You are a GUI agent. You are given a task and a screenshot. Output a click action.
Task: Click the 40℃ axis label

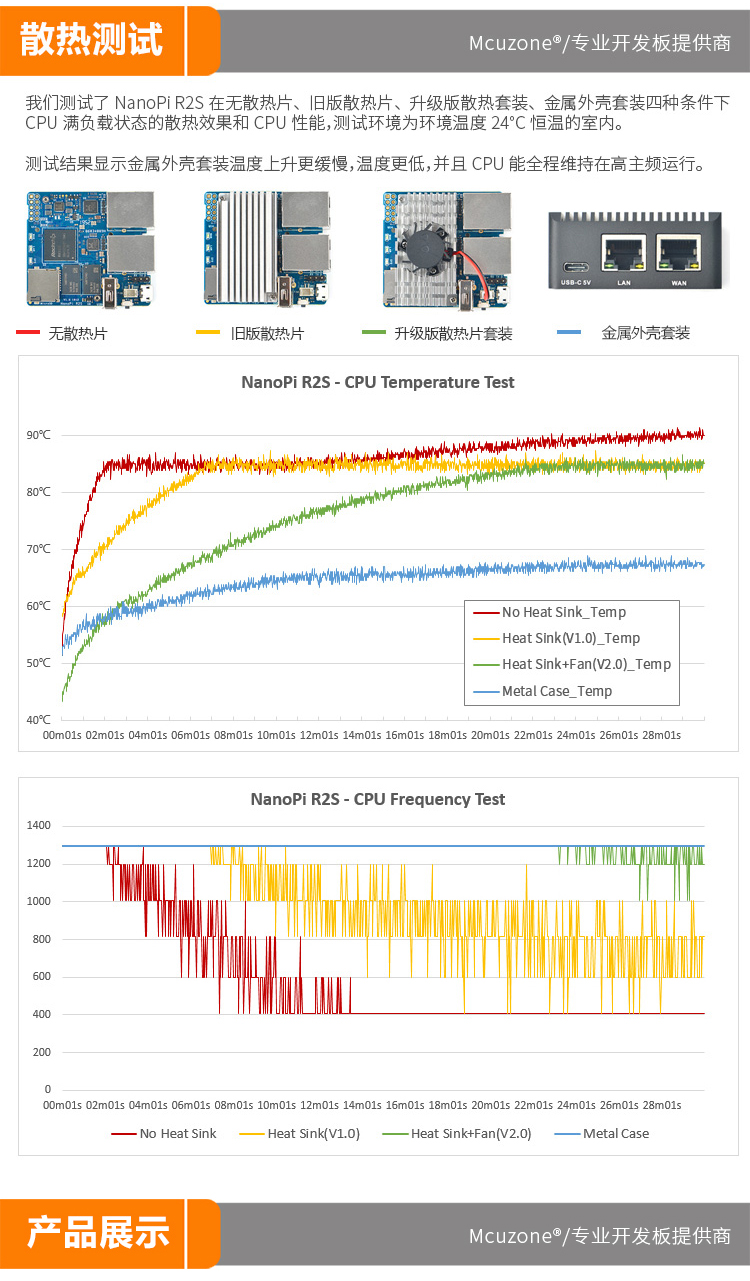click(x=39, y=720)
